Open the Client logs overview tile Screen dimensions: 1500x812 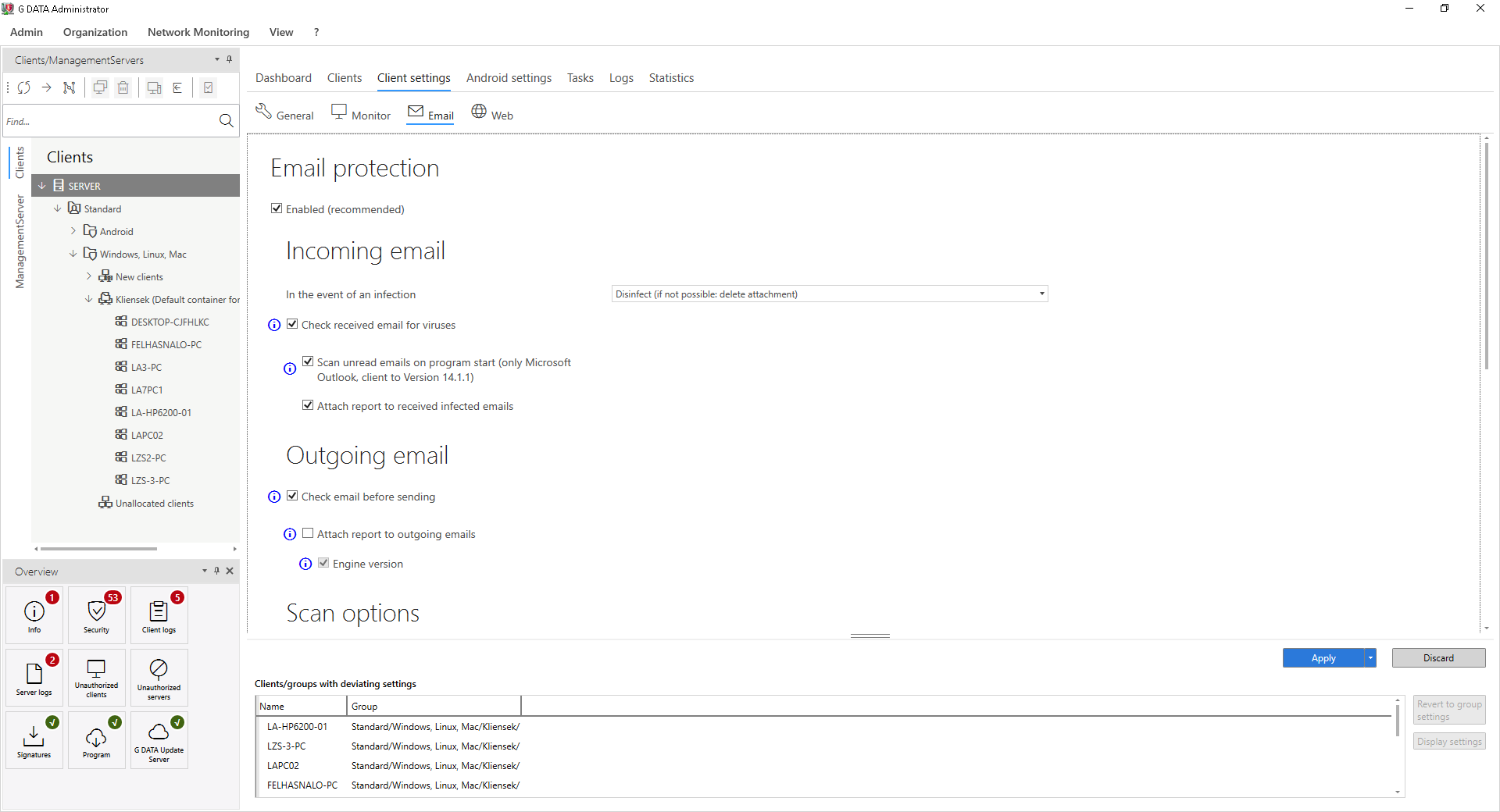[x=159, y=615]
